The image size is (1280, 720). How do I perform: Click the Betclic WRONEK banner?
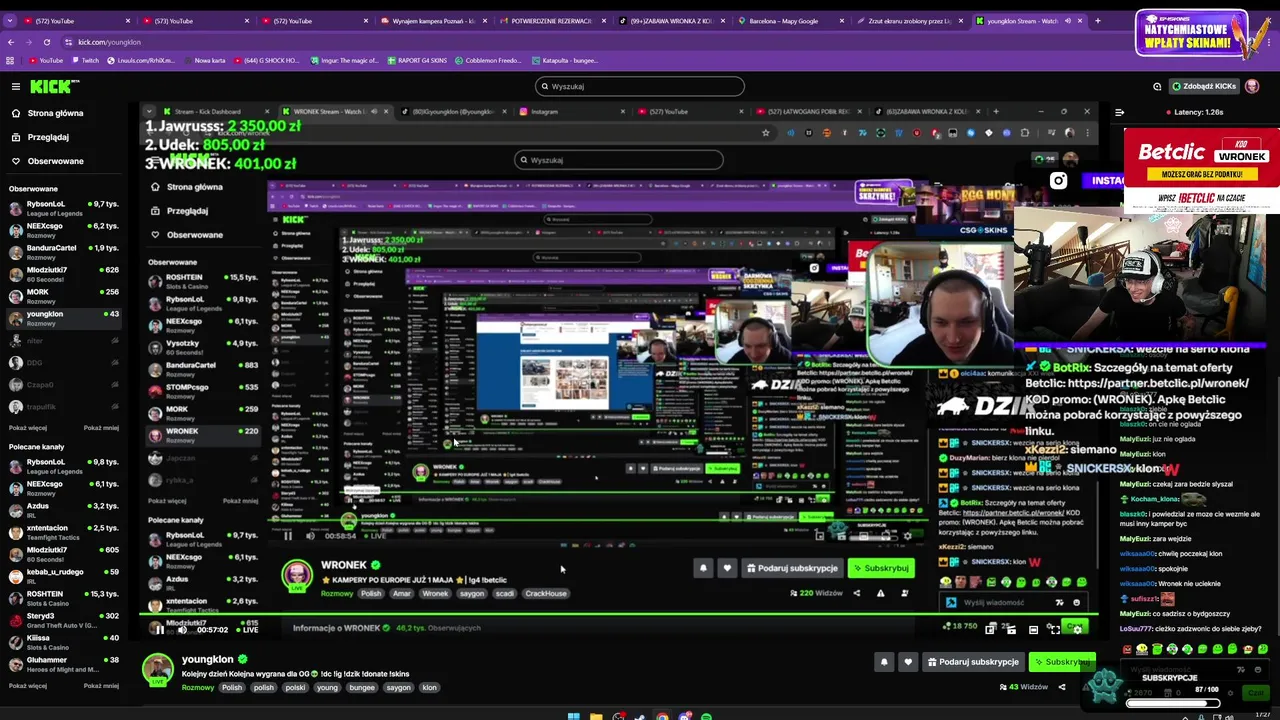1201,170
